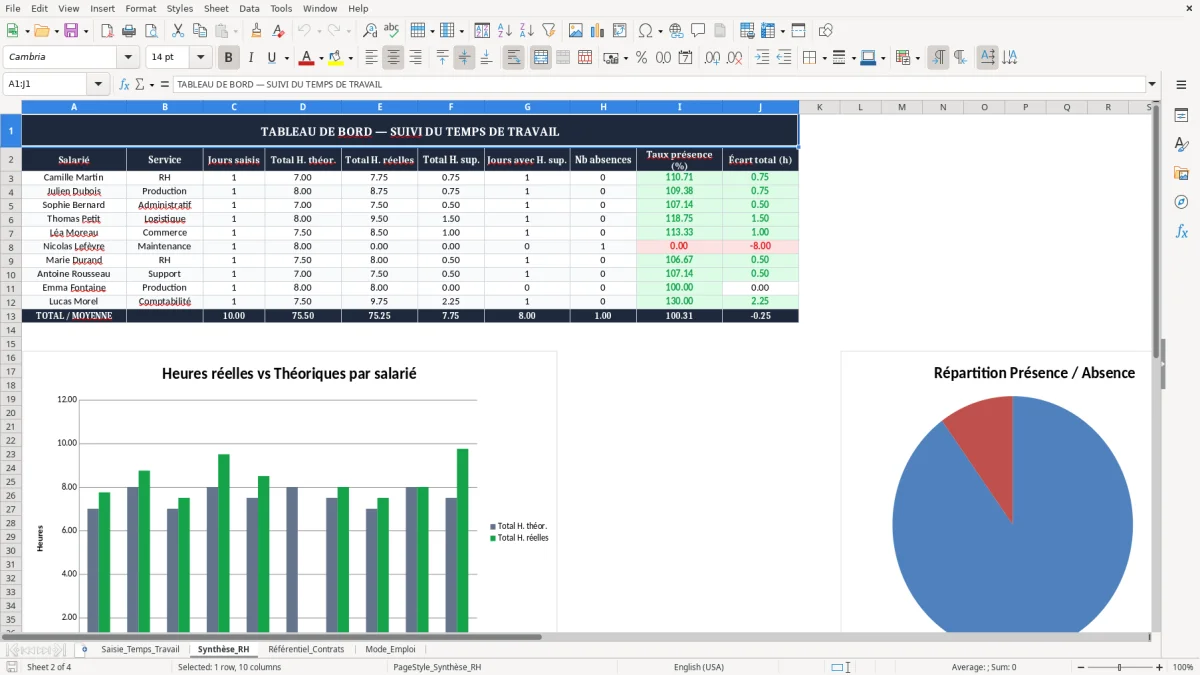The width and height of the screenshot is (1200, 675).
Task: Click the Insert Pivot Table icon
Action: coord(620,31)
